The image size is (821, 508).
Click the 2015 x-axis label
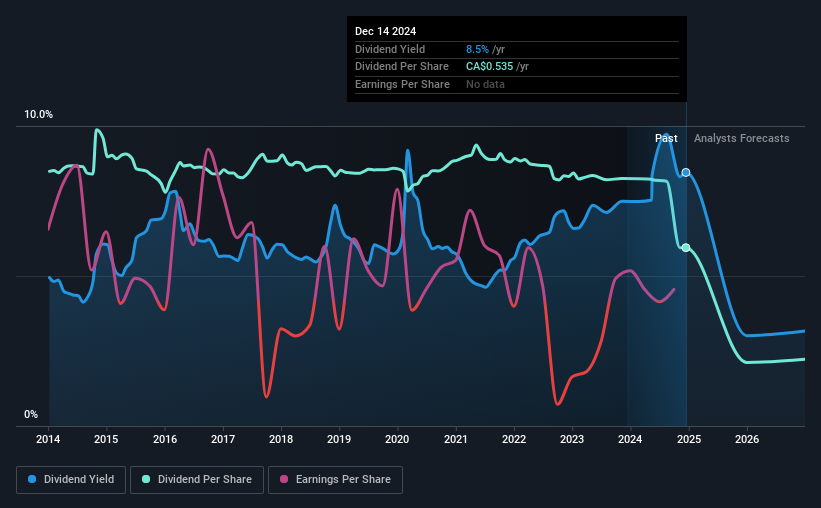pyautogui.click(x=106, y=439)
